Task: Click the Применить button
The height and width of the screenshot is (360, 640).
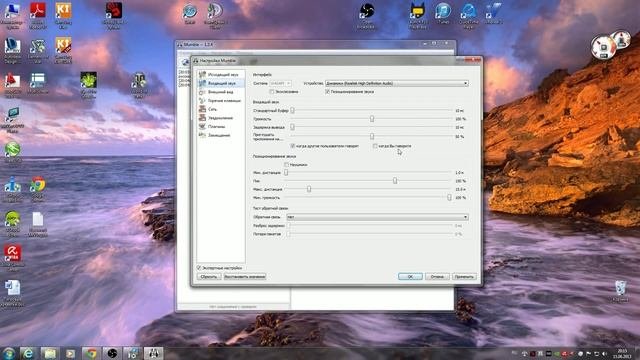Action: click(464, 277)
